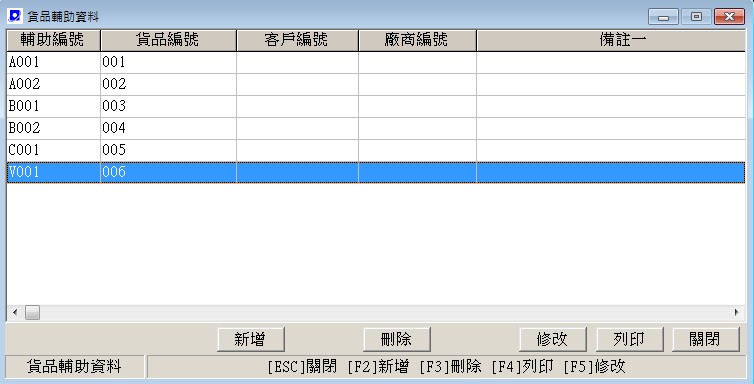Minimize the 貨品輔助資料 window
Viewport: 754px width, 384px height.
click(x=664, y=17)
